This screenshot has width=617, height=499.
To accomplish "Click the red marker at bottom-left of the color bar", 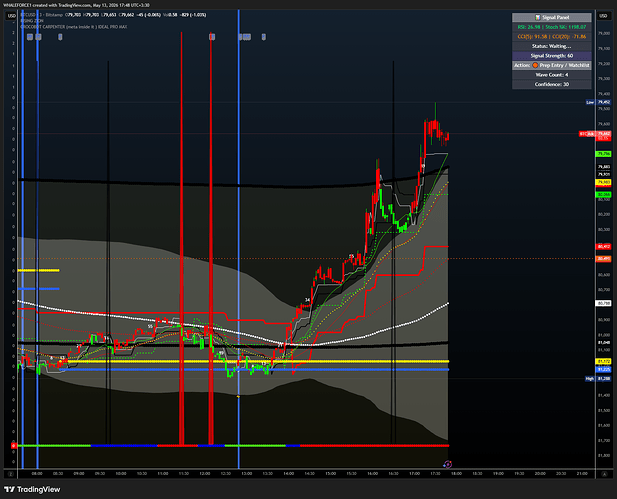I will coord(14,445).
